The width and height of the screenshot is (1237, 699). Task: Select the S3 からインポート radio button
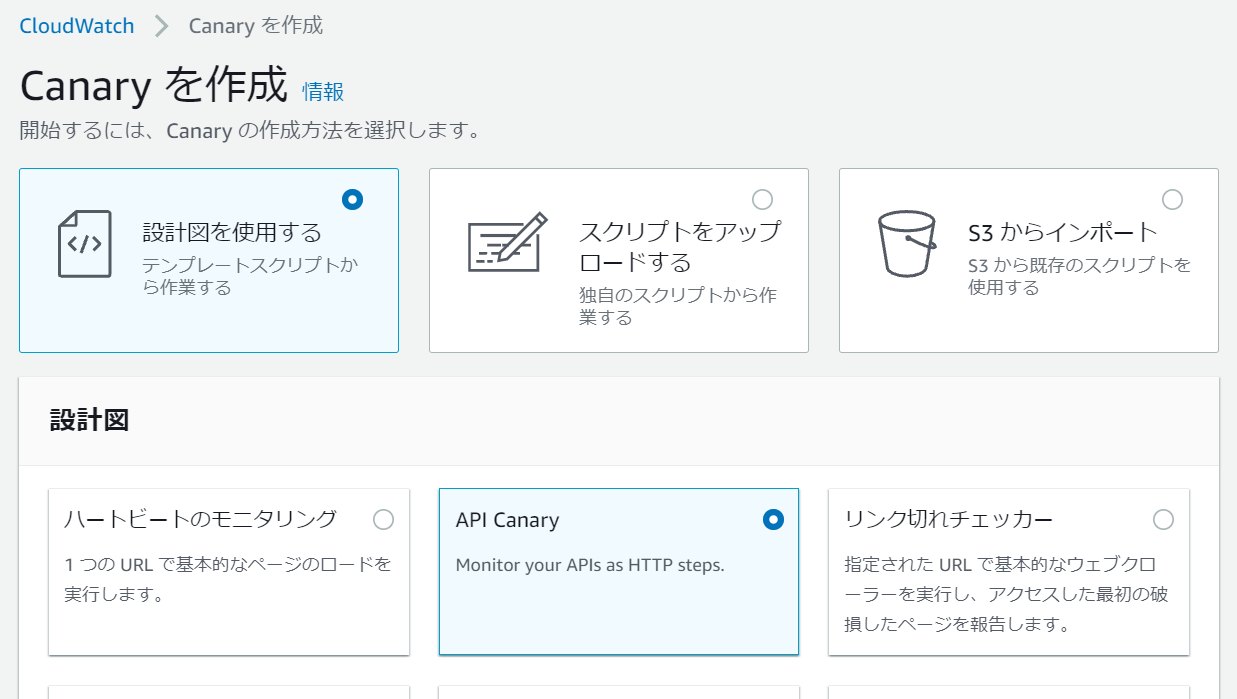(1172, 199)
